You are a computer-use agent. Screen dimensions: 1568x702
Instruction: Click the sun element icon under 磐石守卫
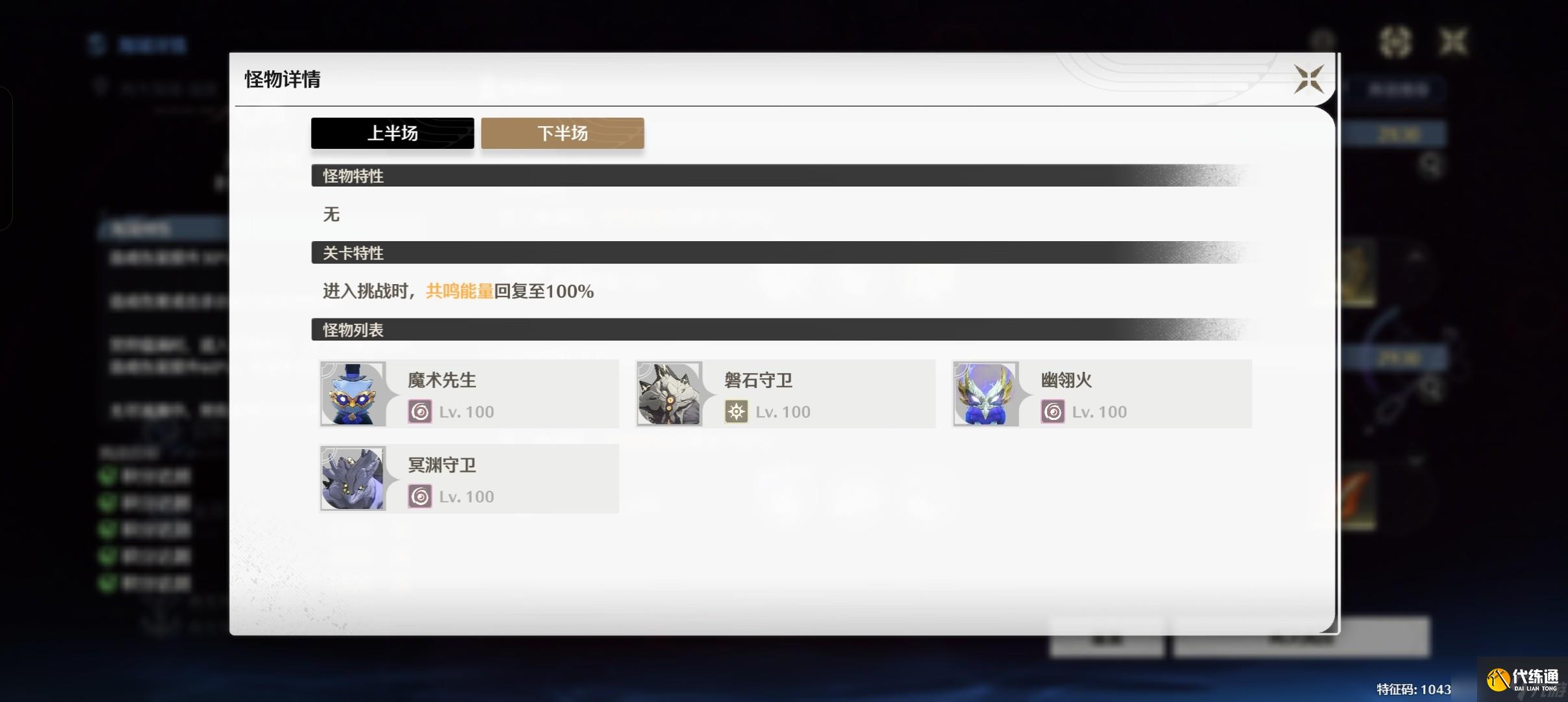[x=736, y=412]
